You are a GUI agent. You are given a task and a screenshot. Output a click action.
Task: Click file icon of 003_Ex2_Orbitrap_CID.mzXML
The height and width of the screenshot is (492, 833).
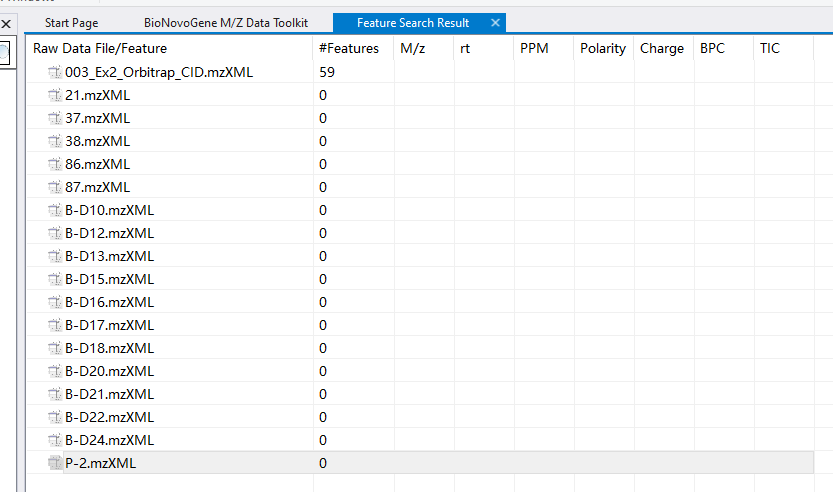(55, 72)
